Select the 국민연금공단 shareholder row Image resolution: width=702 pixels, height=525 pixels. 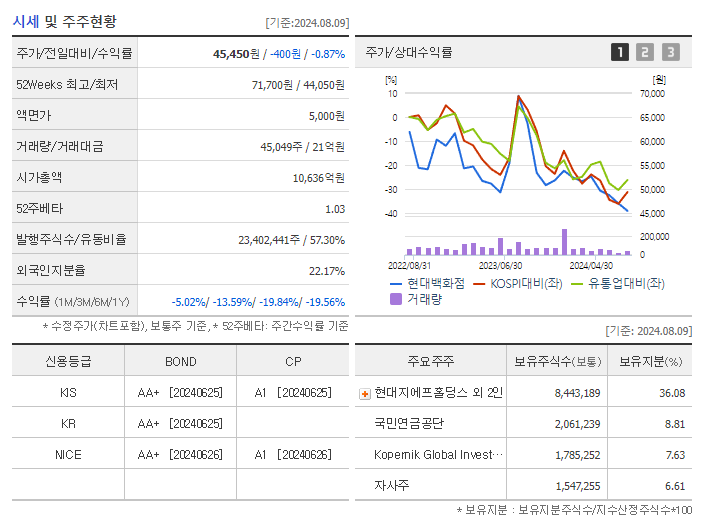[523, 423]
